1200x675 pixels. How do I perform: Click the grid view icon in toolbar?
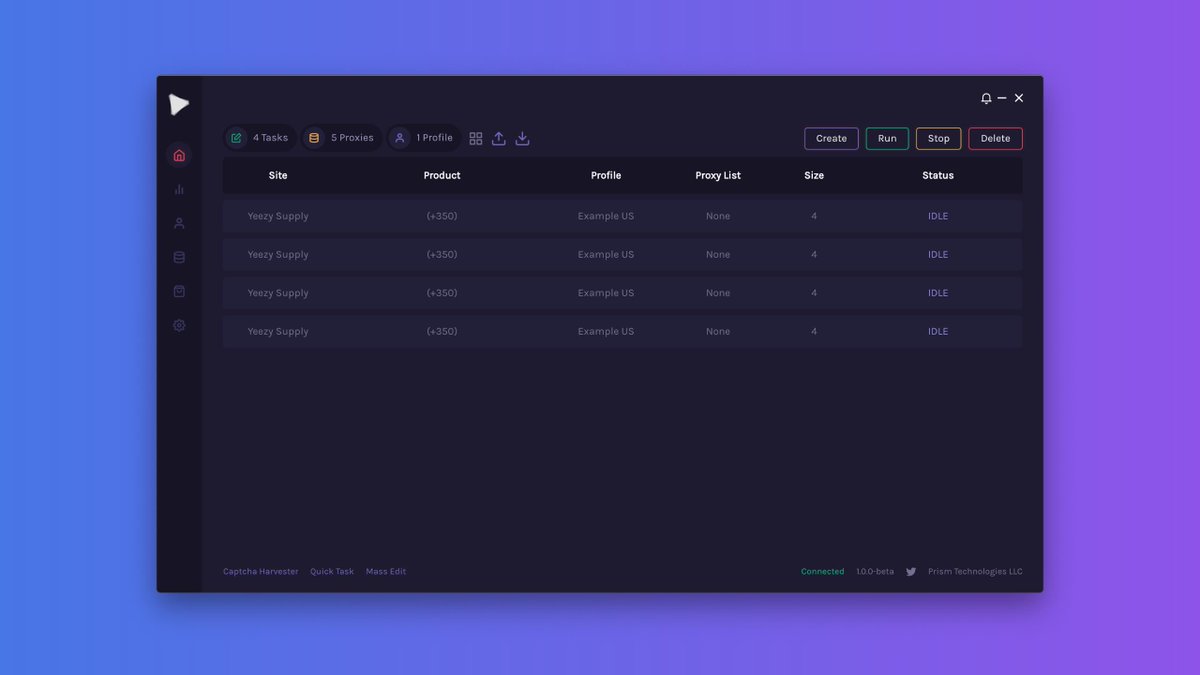coord(476,138)
